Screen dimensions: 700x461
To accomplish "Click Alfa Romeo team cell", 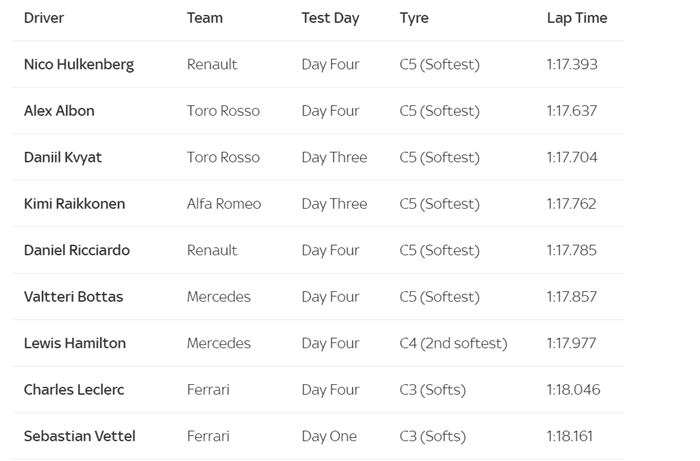I will [x=224, y=204].
